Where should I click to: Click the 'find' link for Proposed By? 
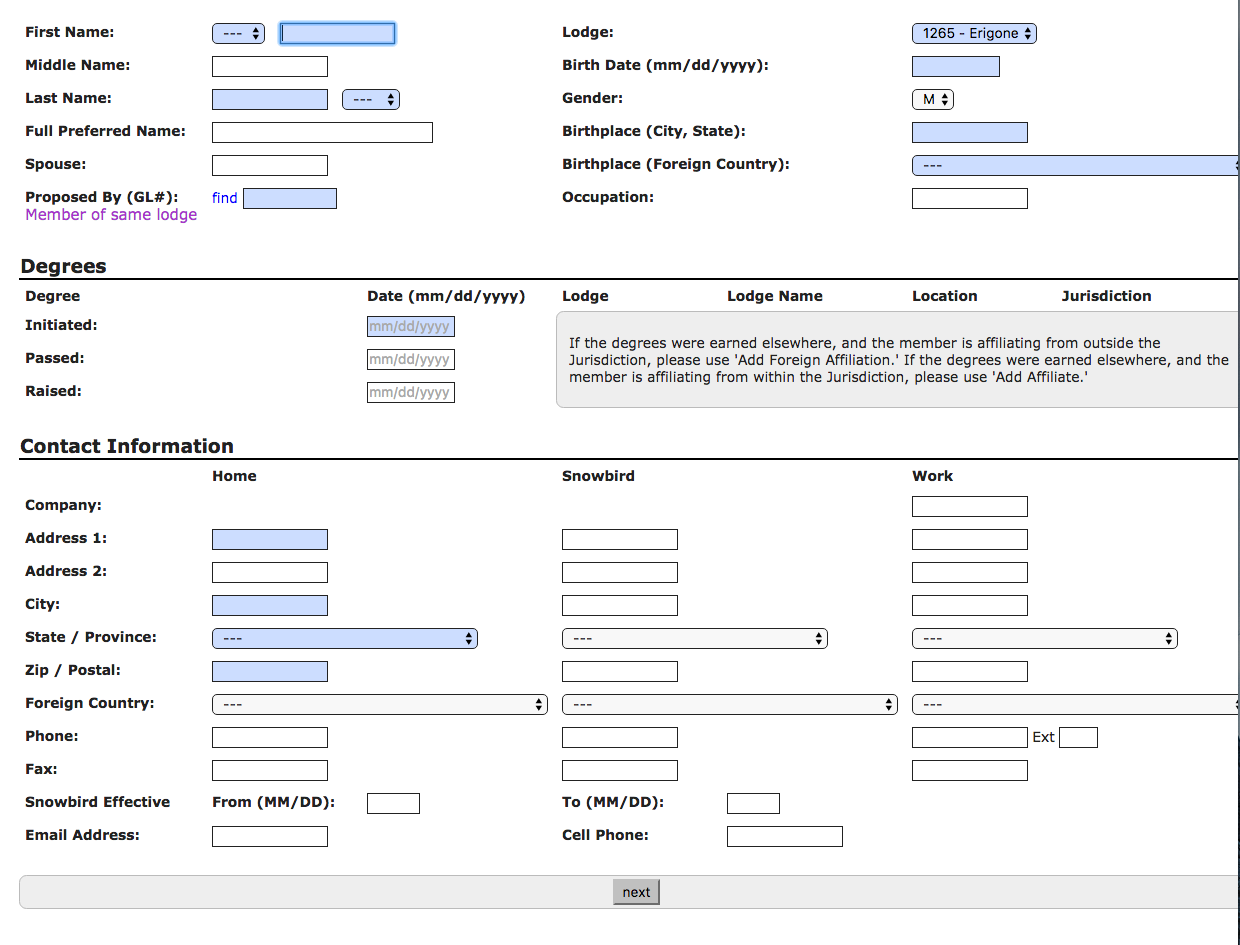coord(225,198)
